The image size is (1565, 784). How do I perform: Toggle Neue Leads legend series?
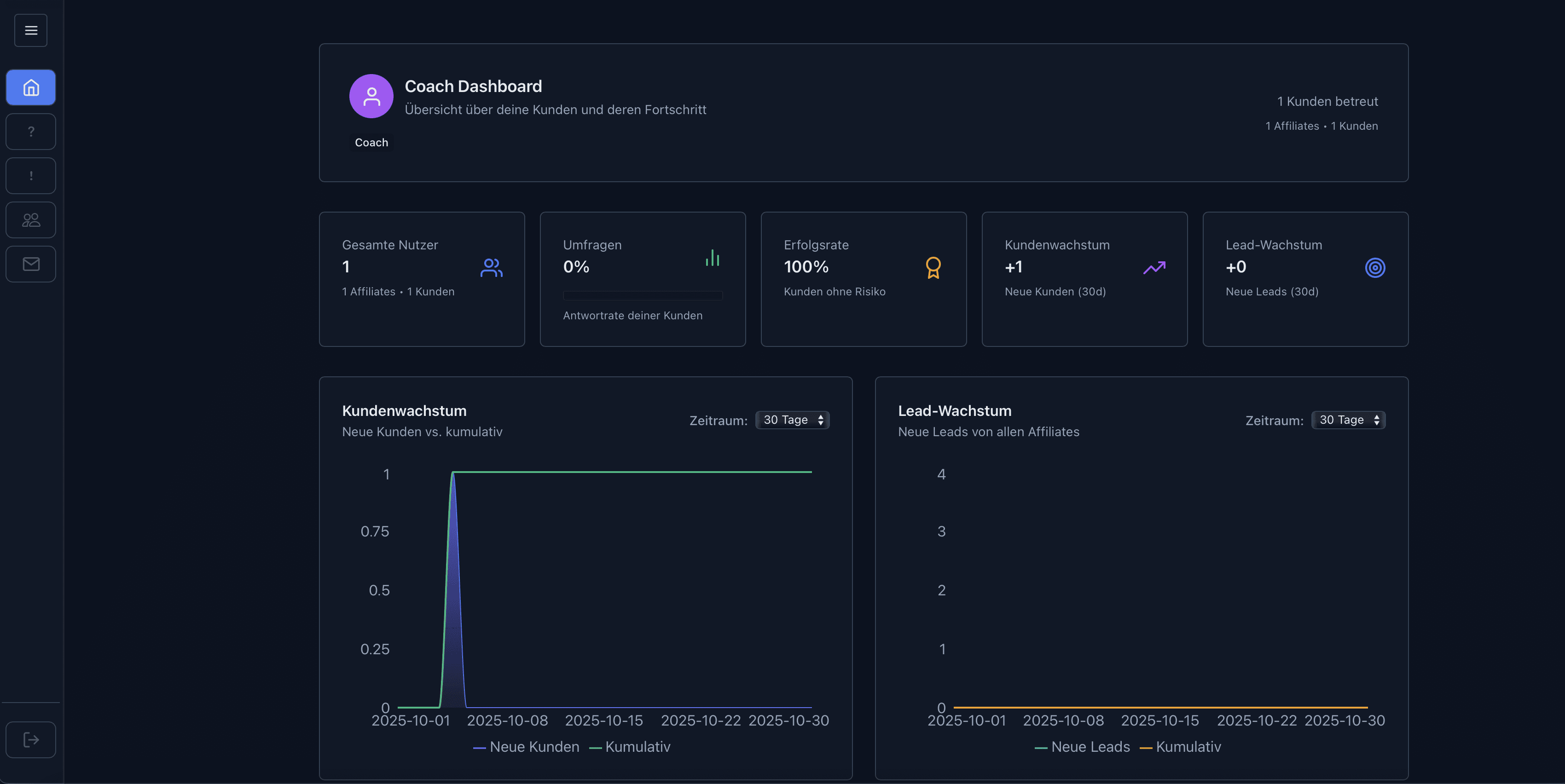[1083, 747]
